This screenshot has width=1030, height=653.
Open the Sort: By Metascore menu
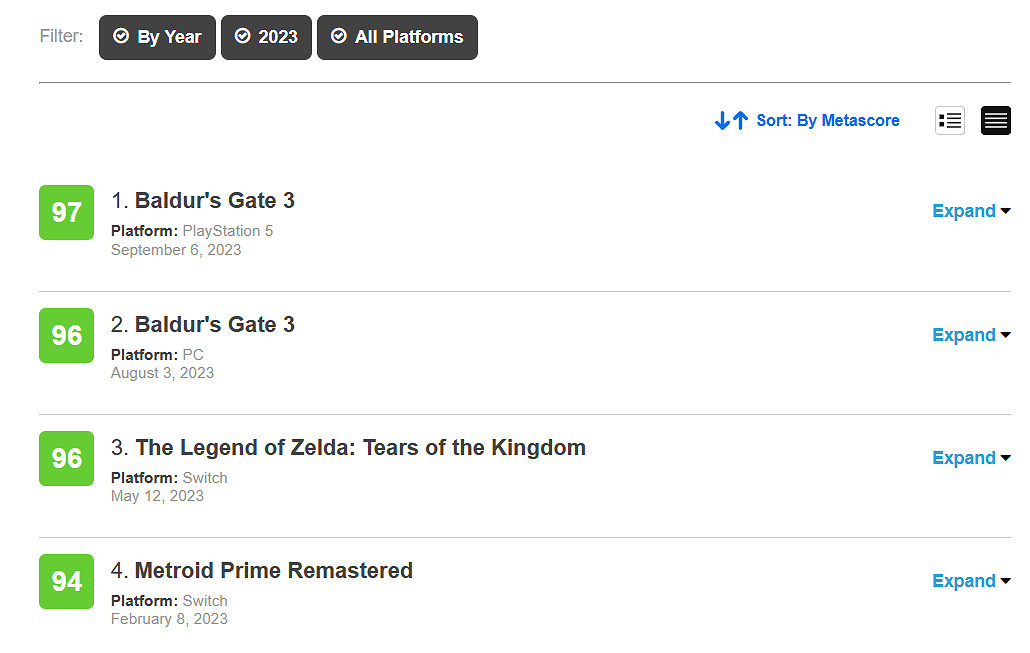(x=827, y=121)
